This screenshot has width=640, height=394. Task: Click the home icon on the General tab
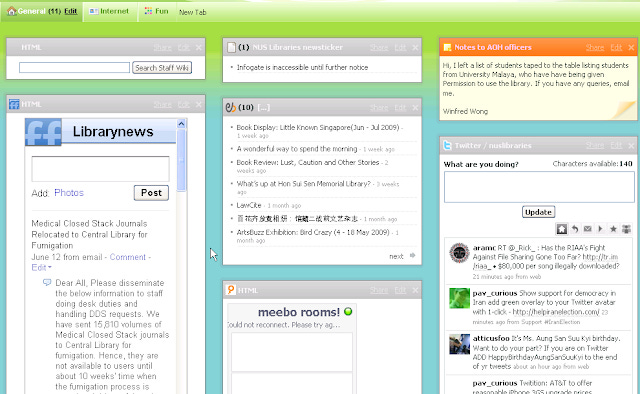tap(11, 11)
